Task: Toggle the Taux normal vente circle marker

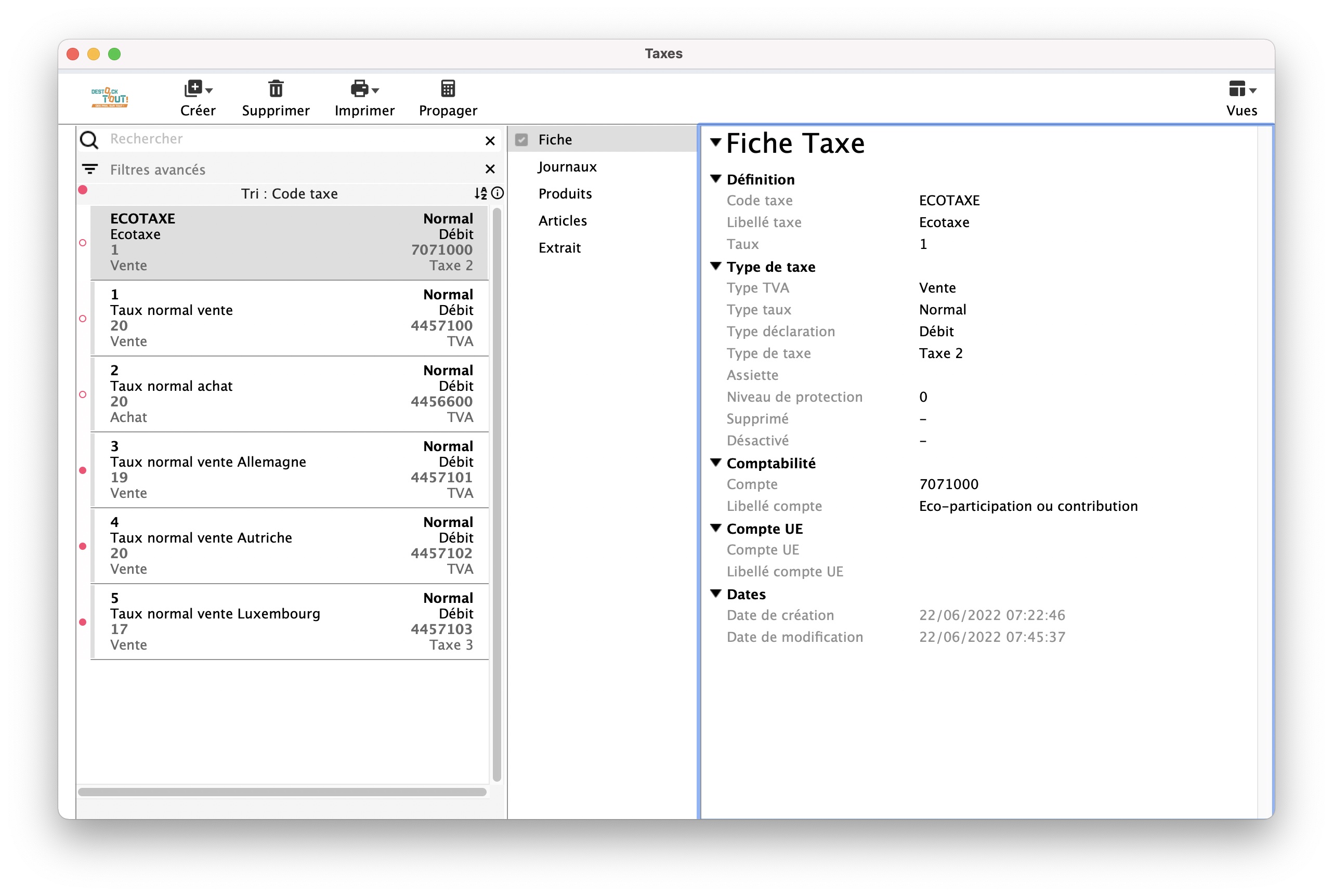Action: point(83,319)
